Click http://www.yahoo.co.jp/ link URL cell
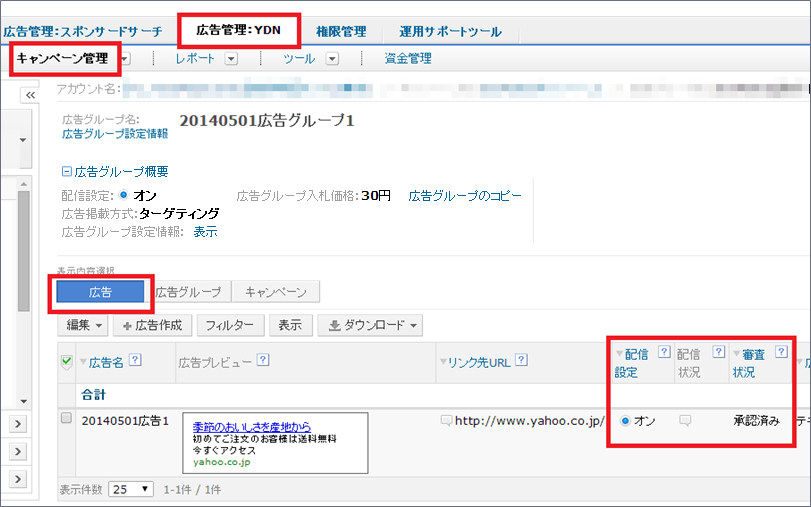This screenshot has height=507, width=811. pyautogui.click(x=530, y=421)
